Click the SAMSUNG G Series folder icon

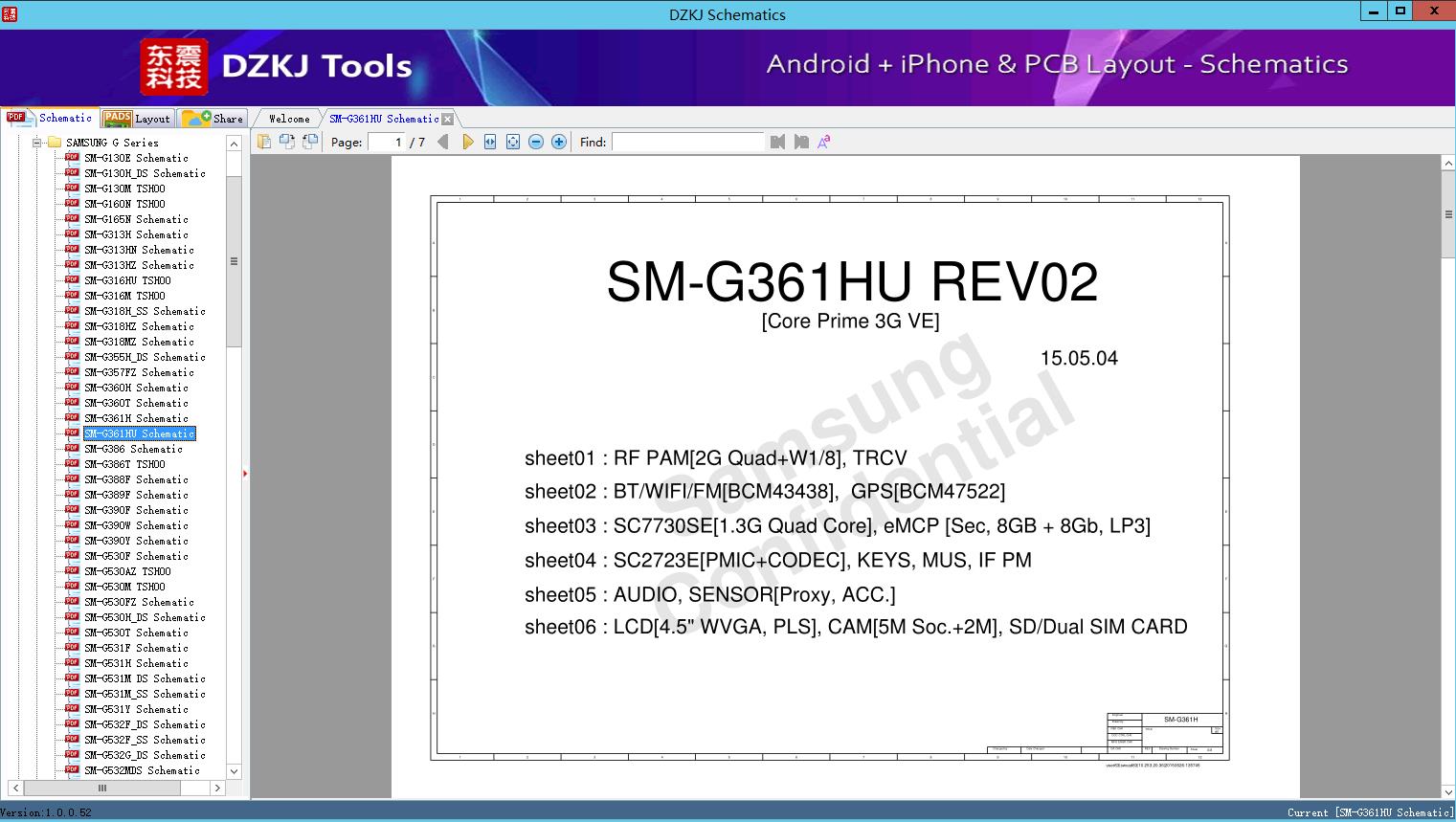click(55, 143)
